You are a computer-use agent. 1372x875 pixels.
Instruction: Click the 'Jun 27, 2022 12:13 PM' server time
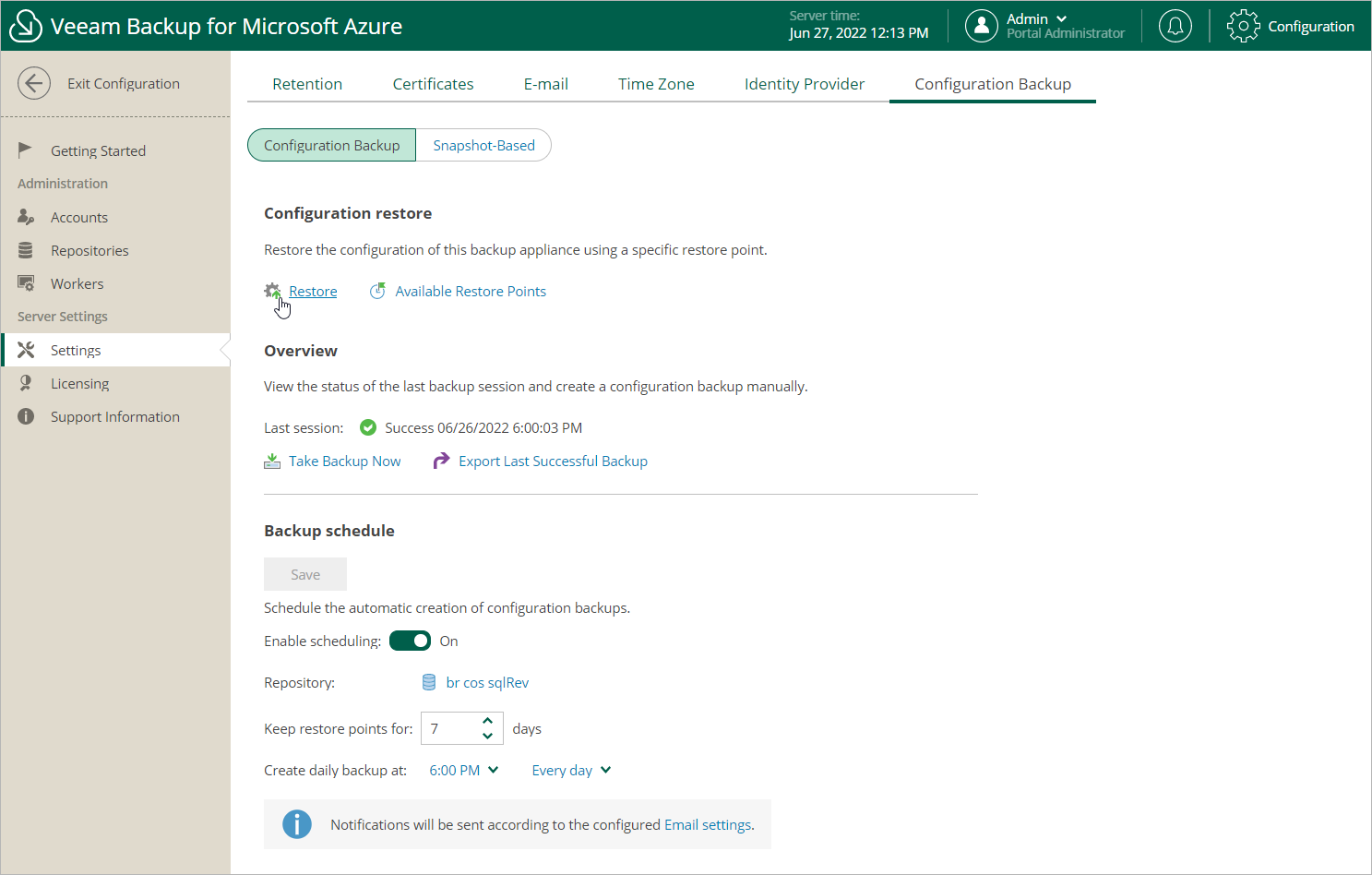click(859, 33)
